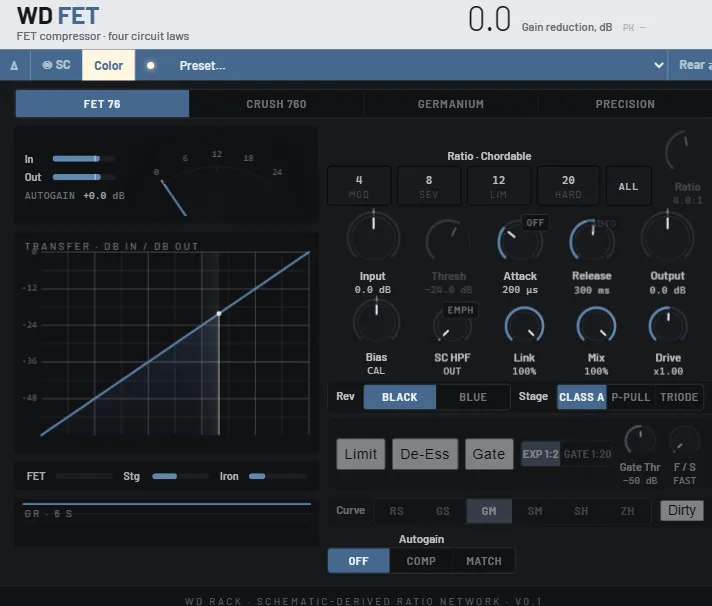Click the GR 6 S history graph
The height and width of the screenshot is (606, 712).
coord(167,522)
